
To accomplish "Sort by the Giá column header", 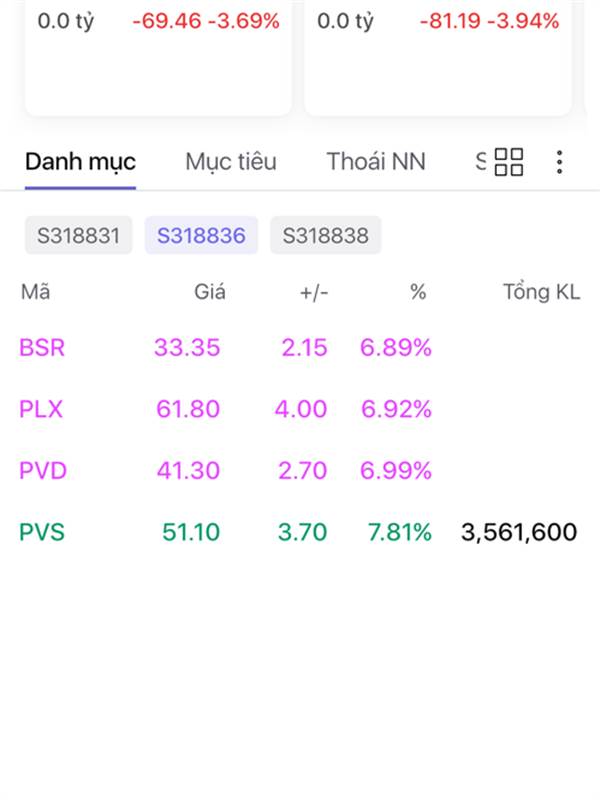I will [209, 292].
